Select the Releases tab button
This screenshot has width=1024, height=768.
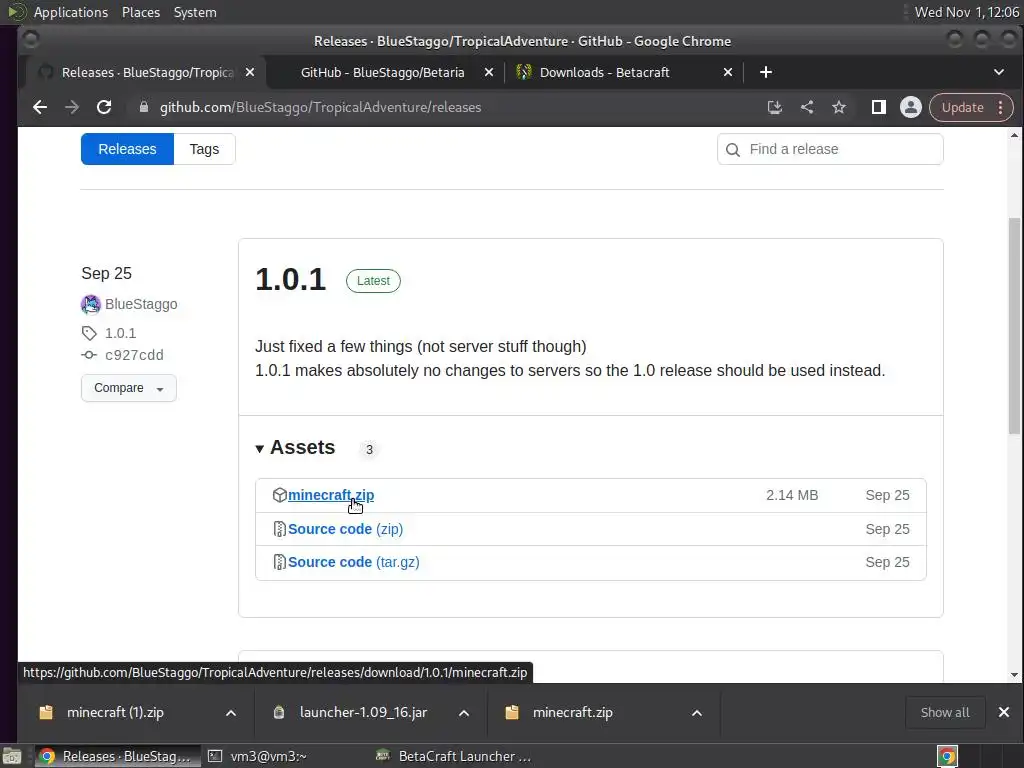coord(127,149)
